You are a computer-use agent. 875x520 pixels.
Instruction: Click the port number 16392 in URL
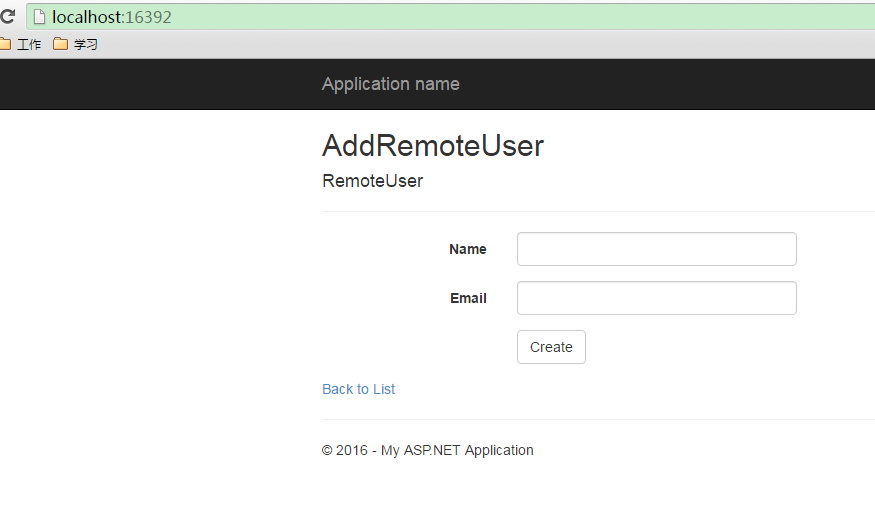[148, 17]
